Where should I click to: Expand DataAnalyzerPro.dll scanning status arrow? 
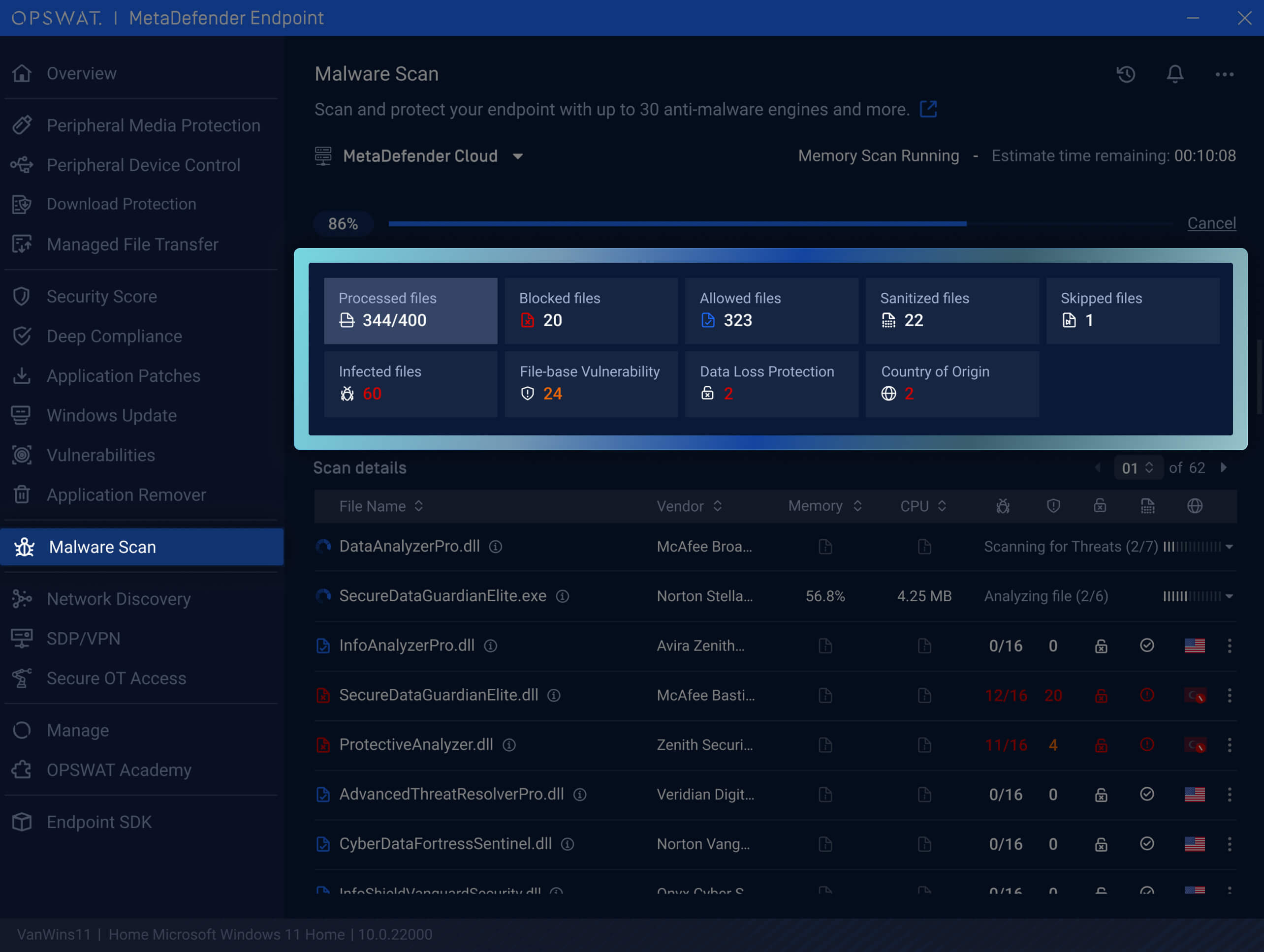1229,547
